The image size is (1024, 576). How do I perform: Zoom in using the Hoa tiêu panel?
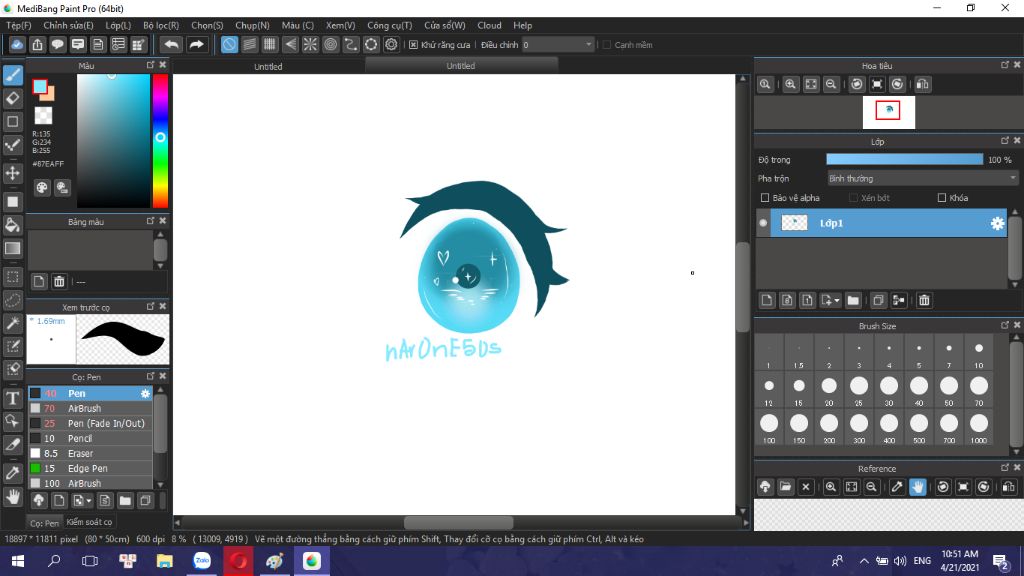coord(790,84)
